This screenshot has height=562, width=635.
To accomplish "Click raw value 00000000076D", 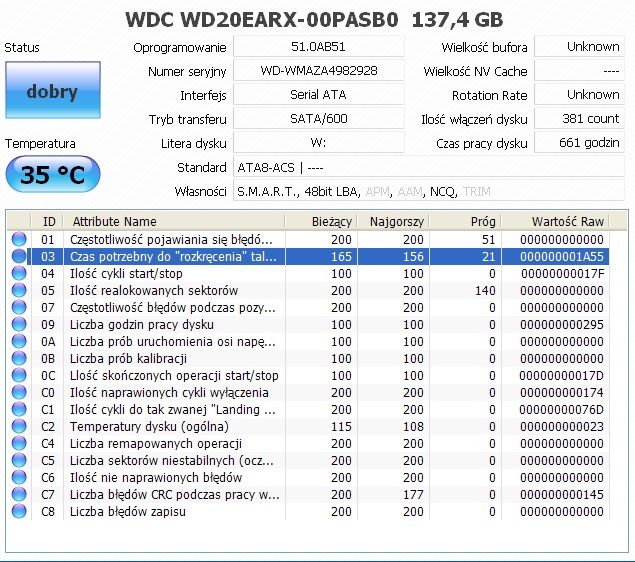I will click(x=562, y=409).
